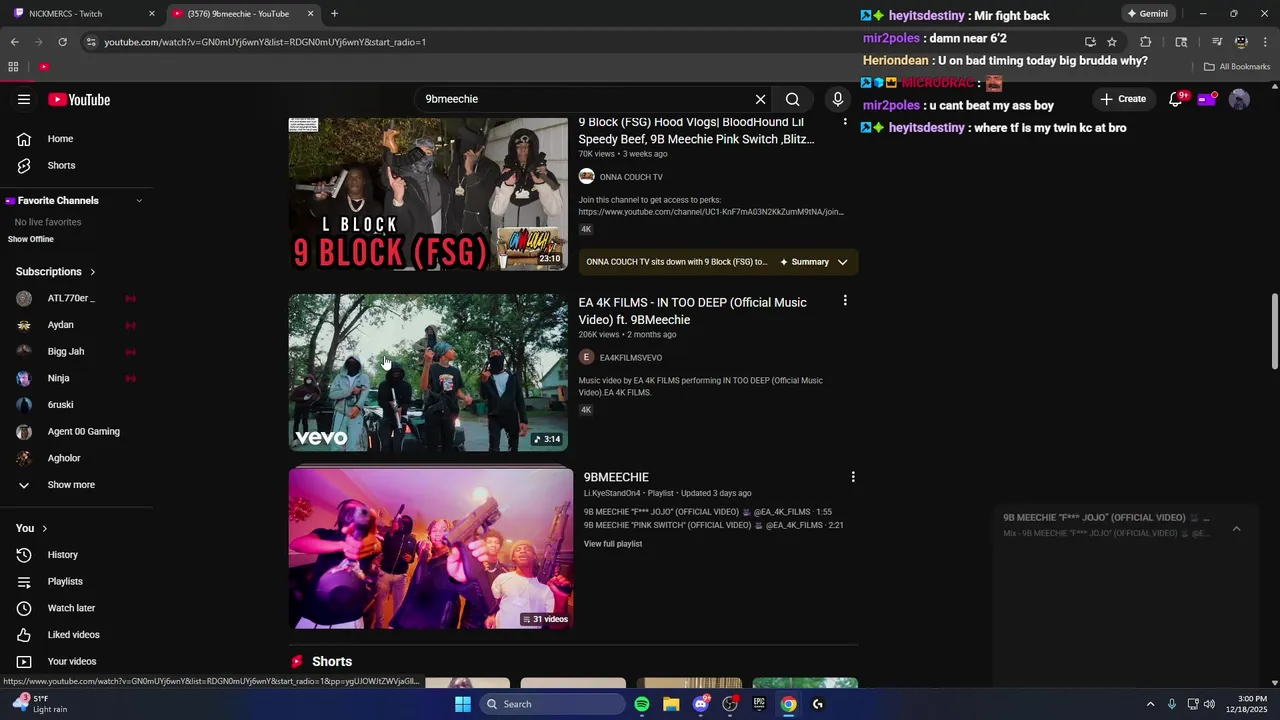Open the EA4KFILMSVEVO channel link
Screen dimensions: 1280x720
[631, 358]
